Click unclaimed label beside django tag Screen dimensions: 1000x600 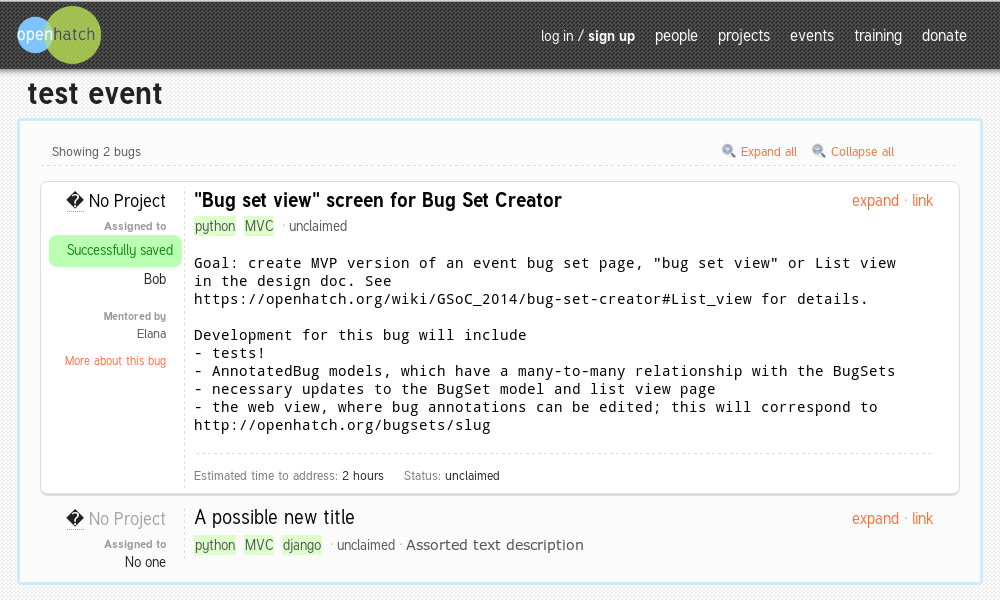(366, 545)
